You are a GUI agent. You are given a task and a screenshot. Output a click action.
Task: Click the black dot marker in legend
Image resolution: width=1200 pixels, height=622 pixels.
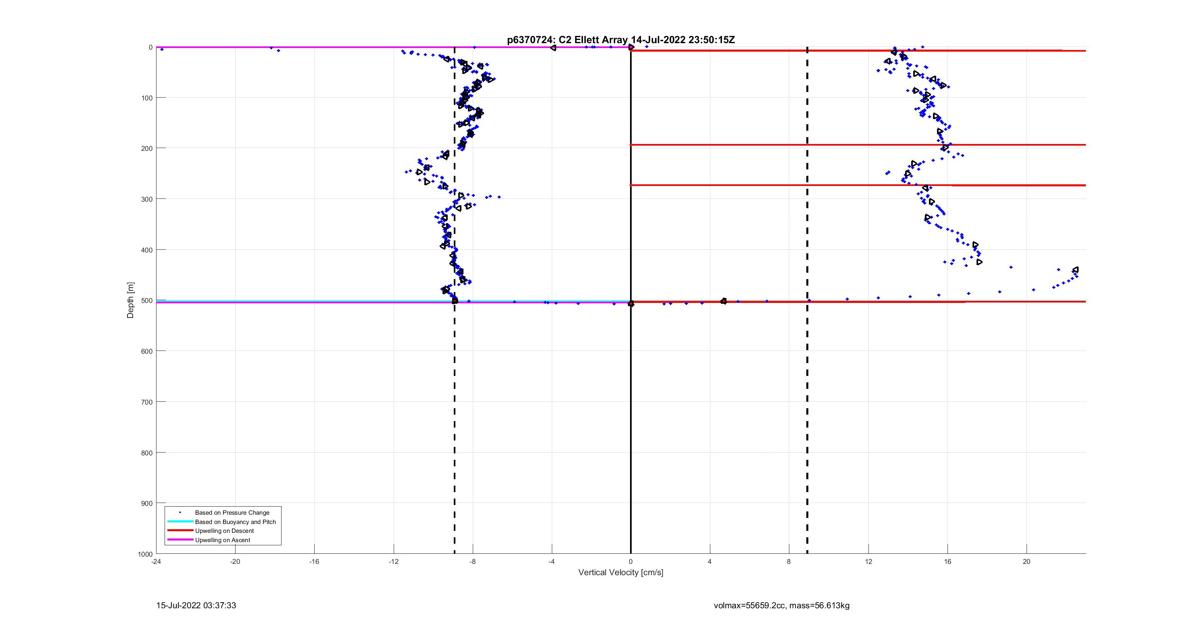179,512
